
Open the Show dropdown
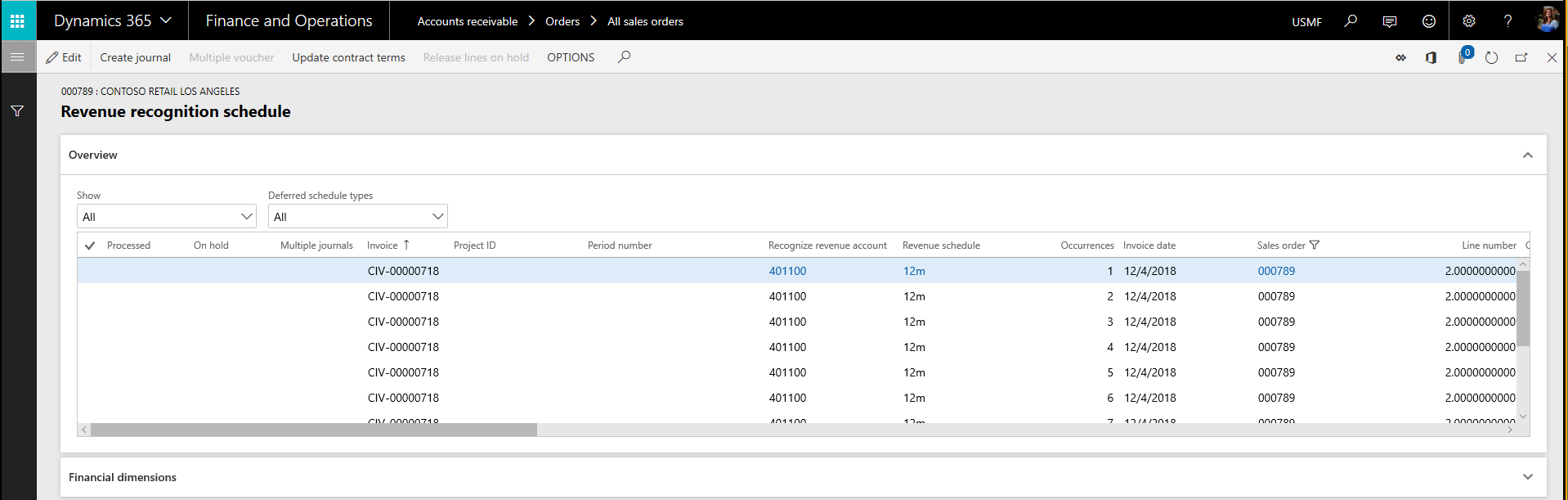coord(167,217)
